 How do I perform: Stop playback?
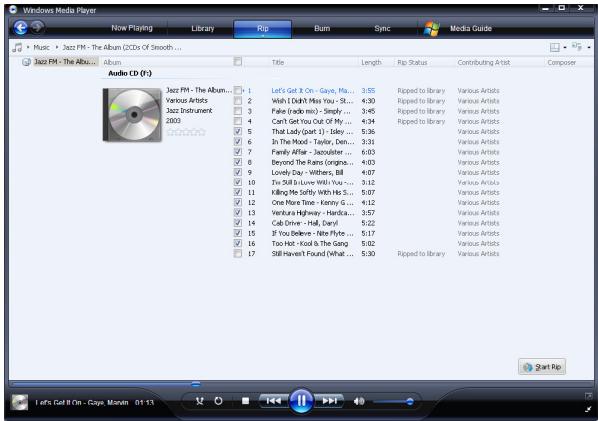coord(246,401)
